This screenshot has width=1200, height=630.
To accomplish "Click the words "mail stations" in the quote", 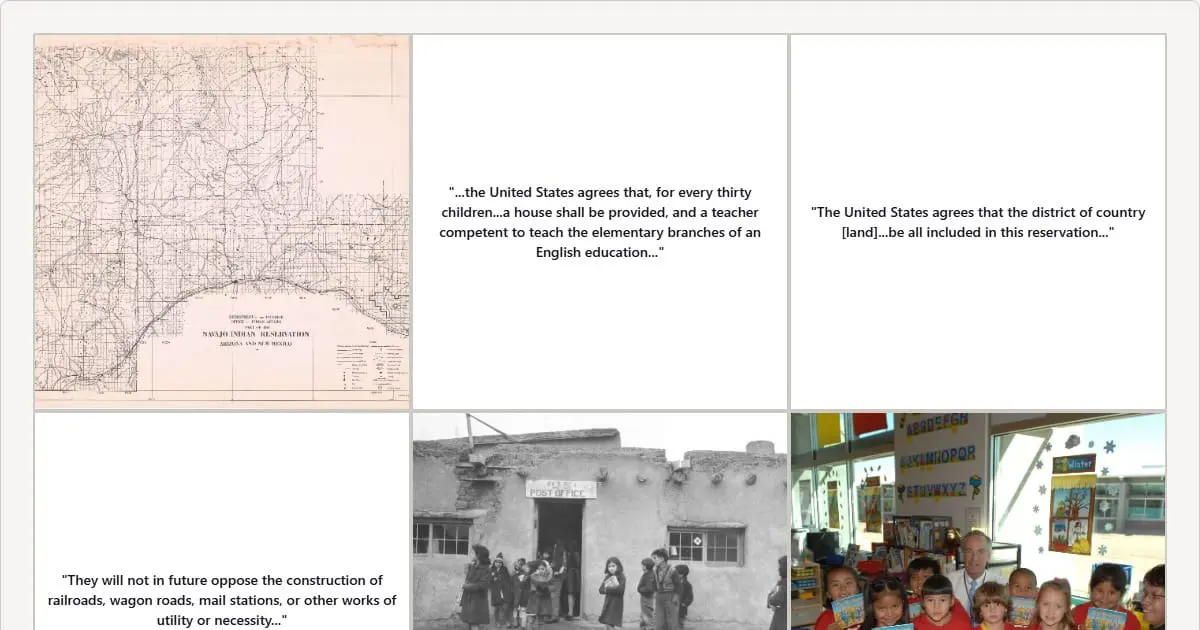I will click(x=209, y=600).
